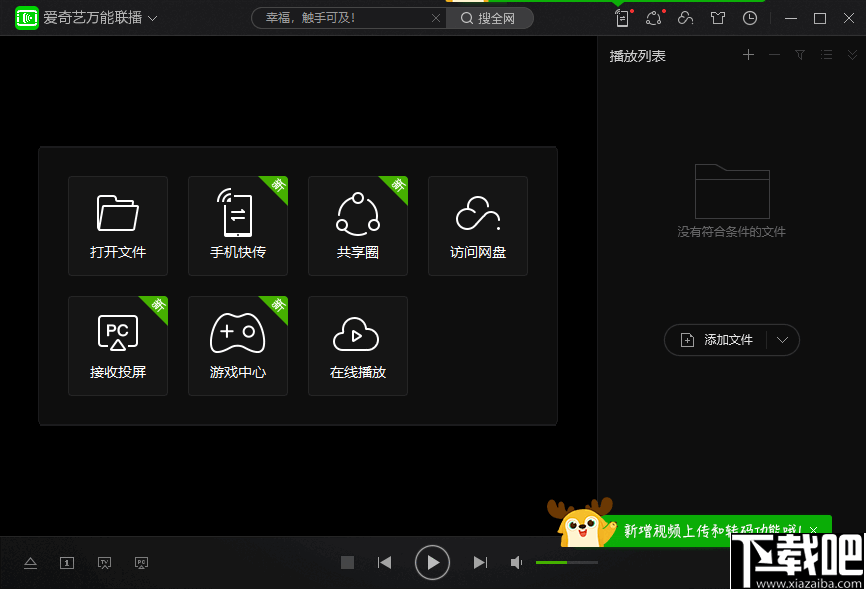Stop playback with the square button
Screen dimensions: 866x589
click(347, 562)
